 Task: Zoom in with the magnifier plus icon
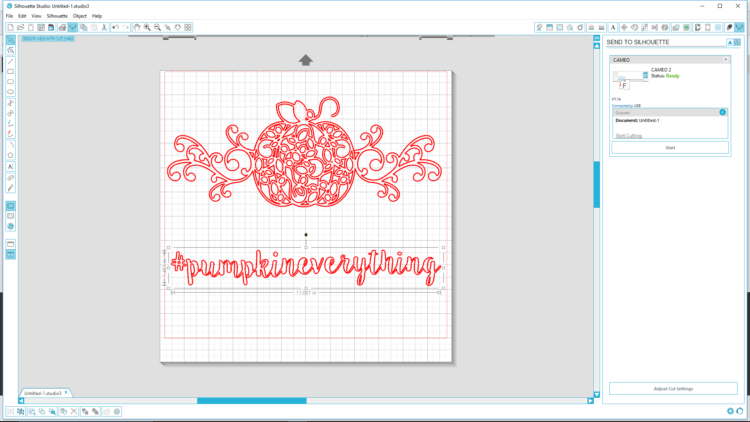(x=147, y=28)
